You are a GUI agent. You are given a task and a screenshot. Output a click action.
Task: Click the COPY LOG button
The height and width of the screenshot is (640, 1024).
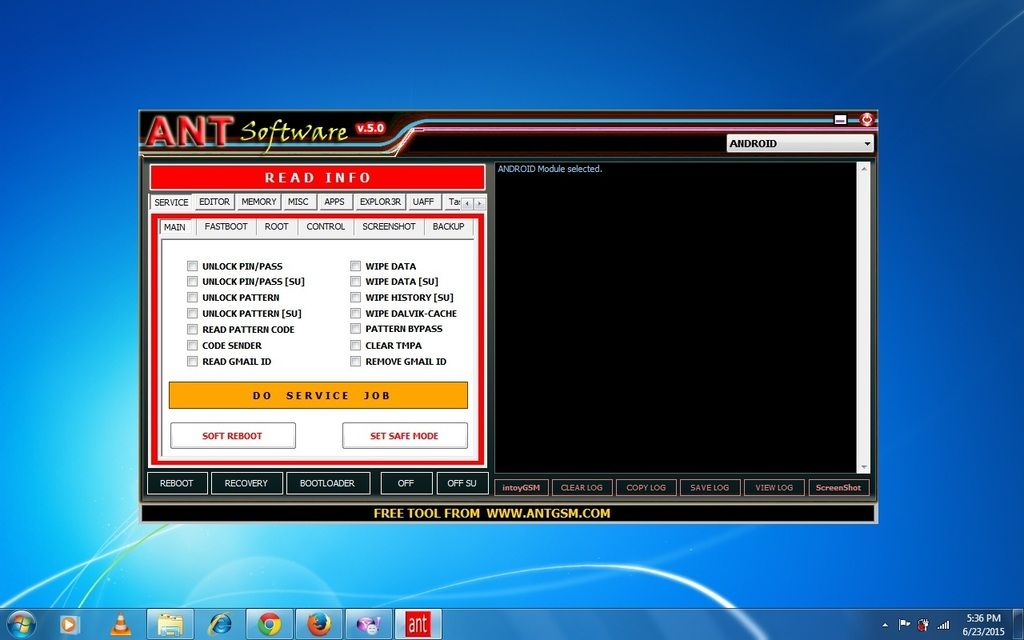click(646, 488)
